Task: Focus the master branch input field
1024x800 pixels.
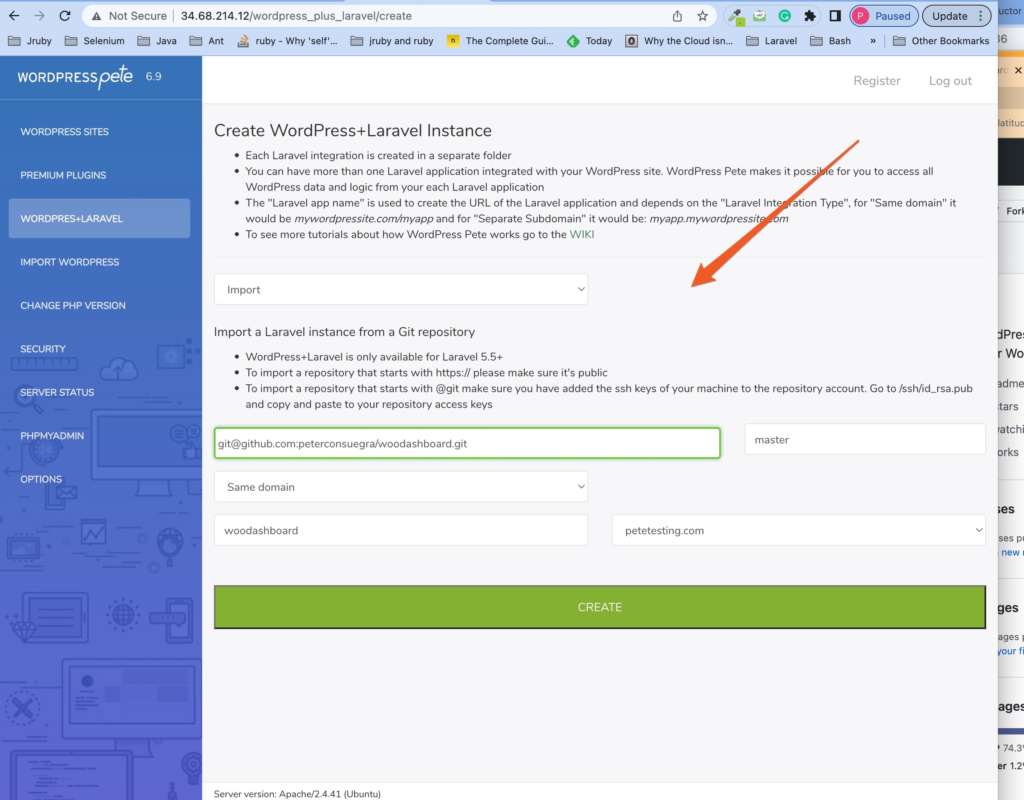Action: (865, 439)
